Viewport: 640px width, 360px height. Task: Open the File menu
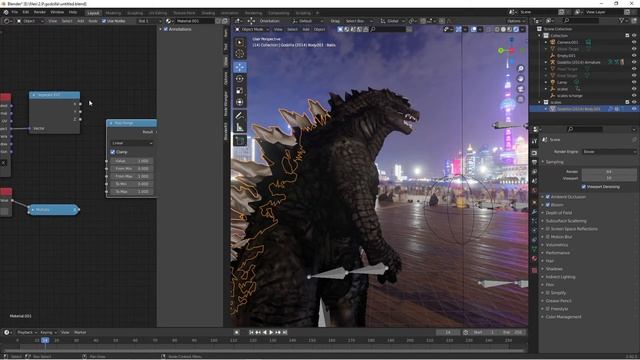coord(15,12)
